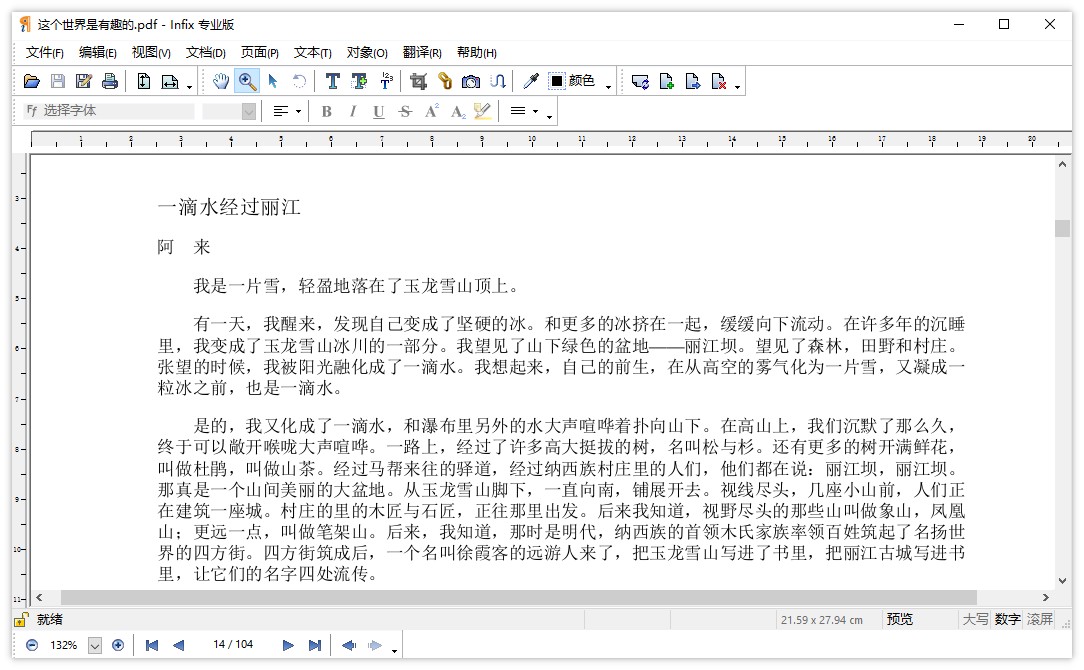
Task: Open the zoom level dropdown
Action: coord(95,645)
